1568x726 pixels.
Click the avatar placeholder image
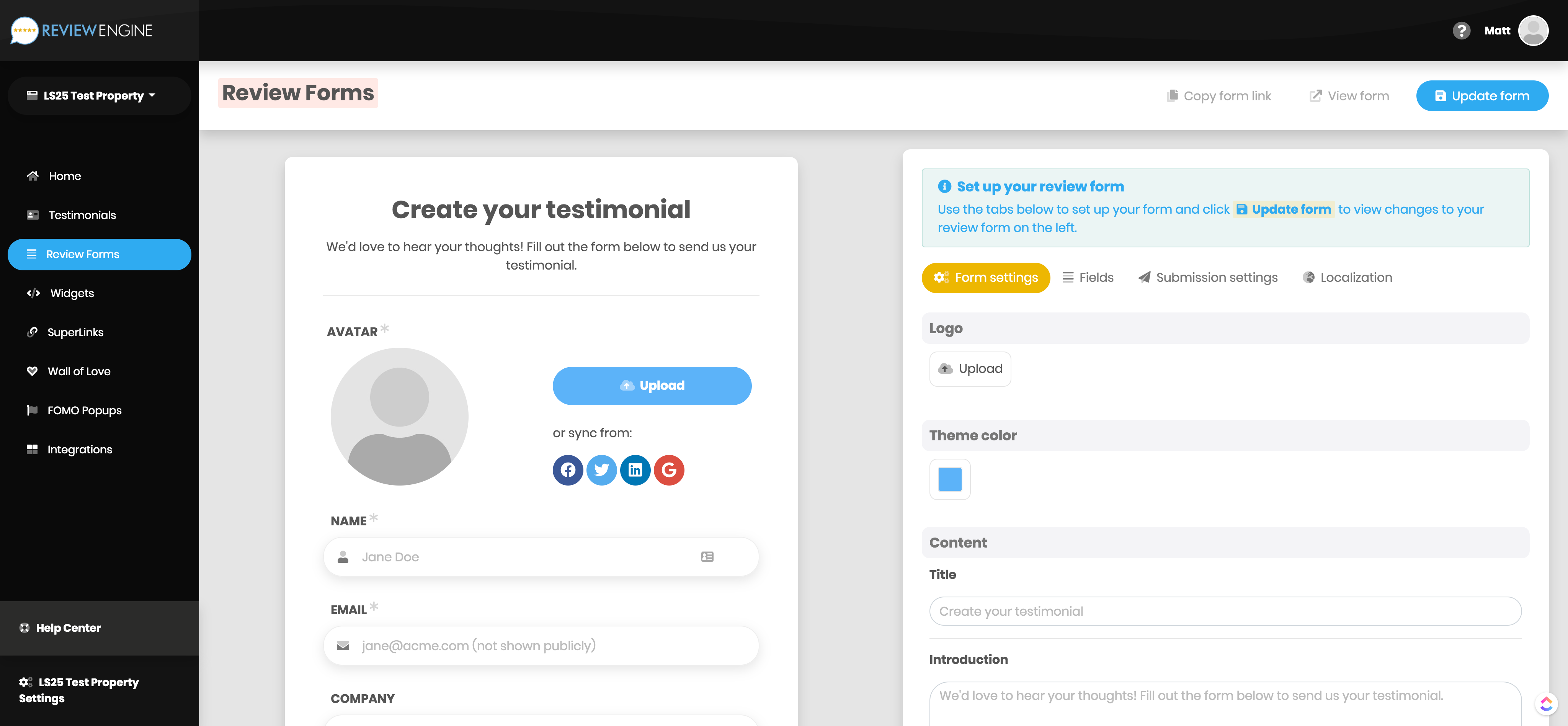pos(399,417)
